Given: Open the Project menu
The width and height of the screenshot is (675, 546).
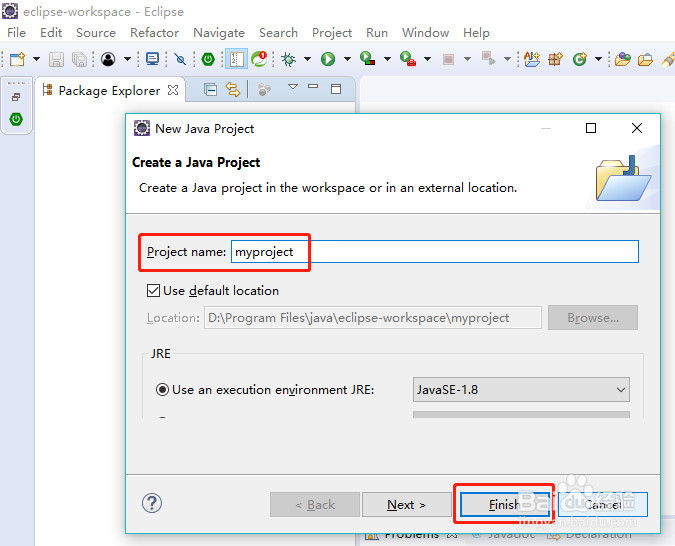Looking at the screenshot, I should (332, 33).
